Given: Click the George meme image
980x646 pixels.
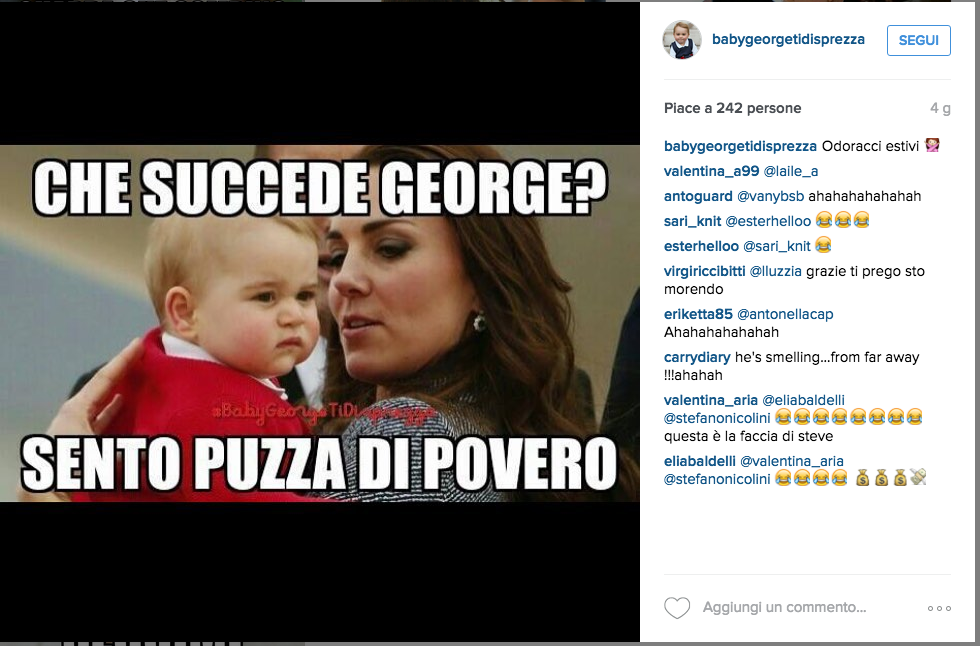Looking at the screenshot, I should [x=320, y=324].
